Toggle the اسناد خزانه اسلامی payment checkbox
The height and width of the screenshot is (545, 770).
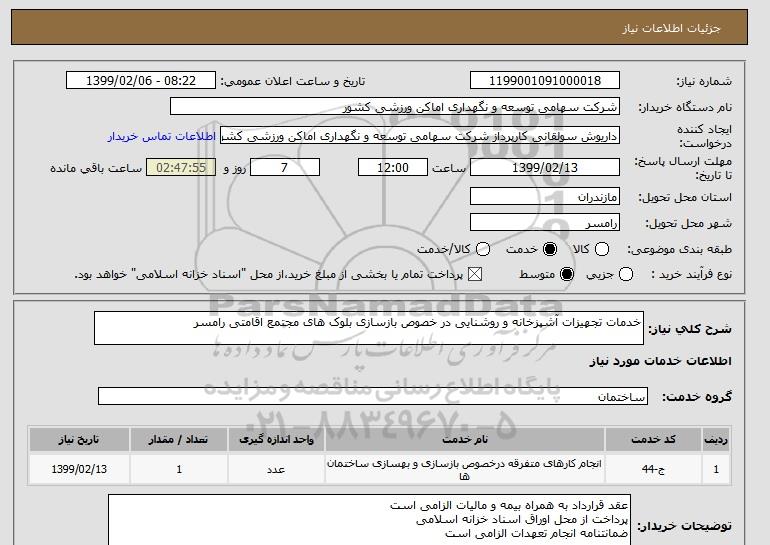pyautogui.click(x=474, y=274)
